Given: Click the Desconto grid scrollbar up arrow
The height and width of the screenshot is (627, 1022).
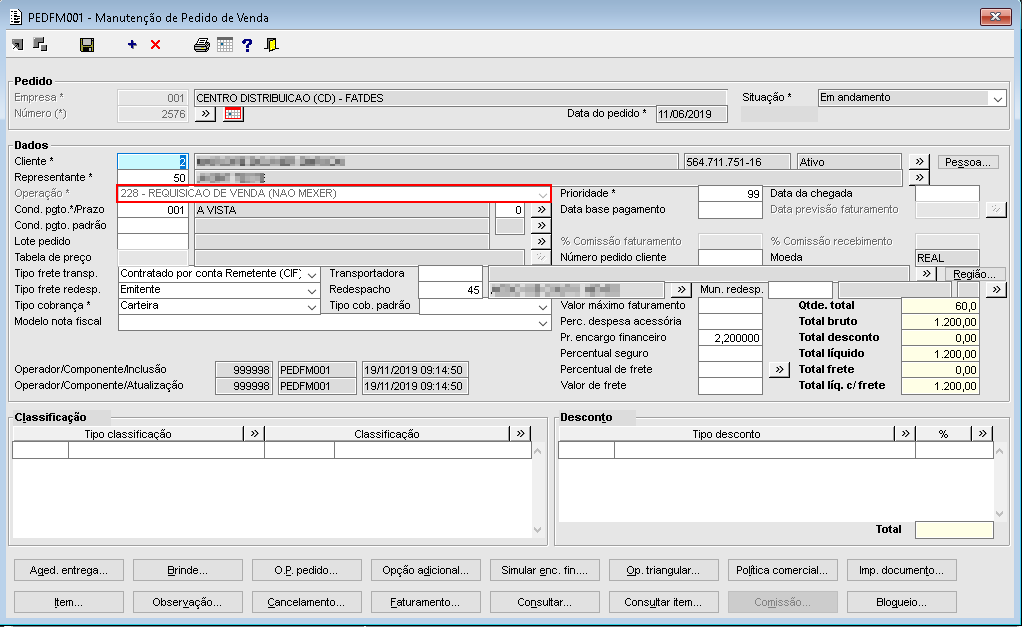Looking at the screenshot, I should (999, 451).
